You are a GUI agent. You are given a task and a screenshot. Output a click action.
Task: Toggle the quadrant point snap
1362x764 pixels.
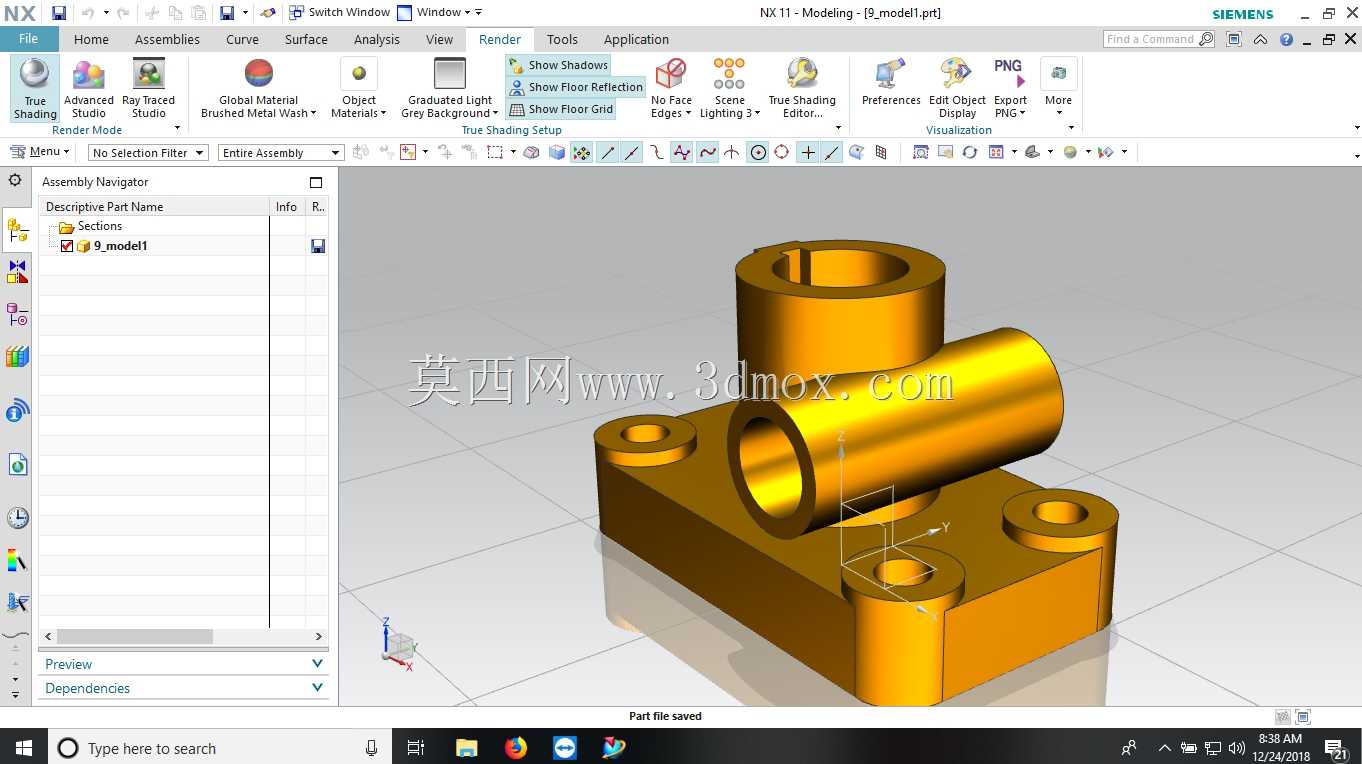(x=782, y=152)
